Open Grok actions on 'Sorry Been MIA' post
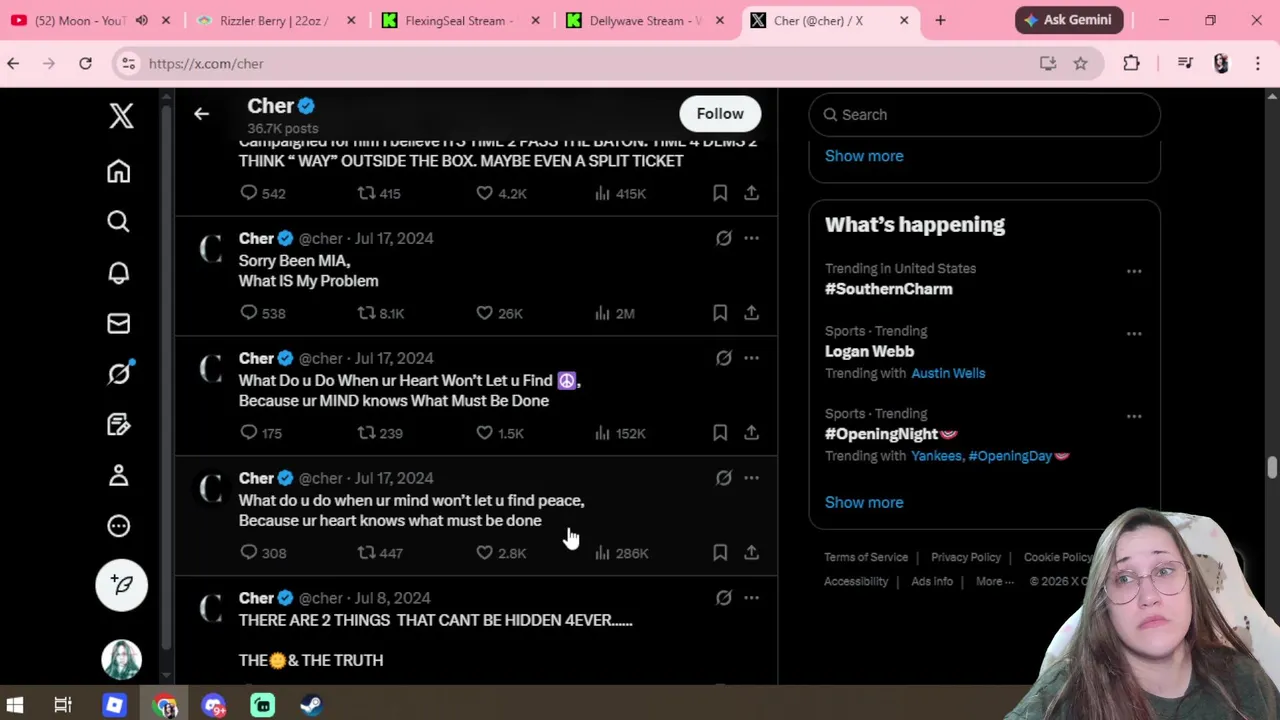Viewport: 1280px width, 720px height. tap(723, 238)
